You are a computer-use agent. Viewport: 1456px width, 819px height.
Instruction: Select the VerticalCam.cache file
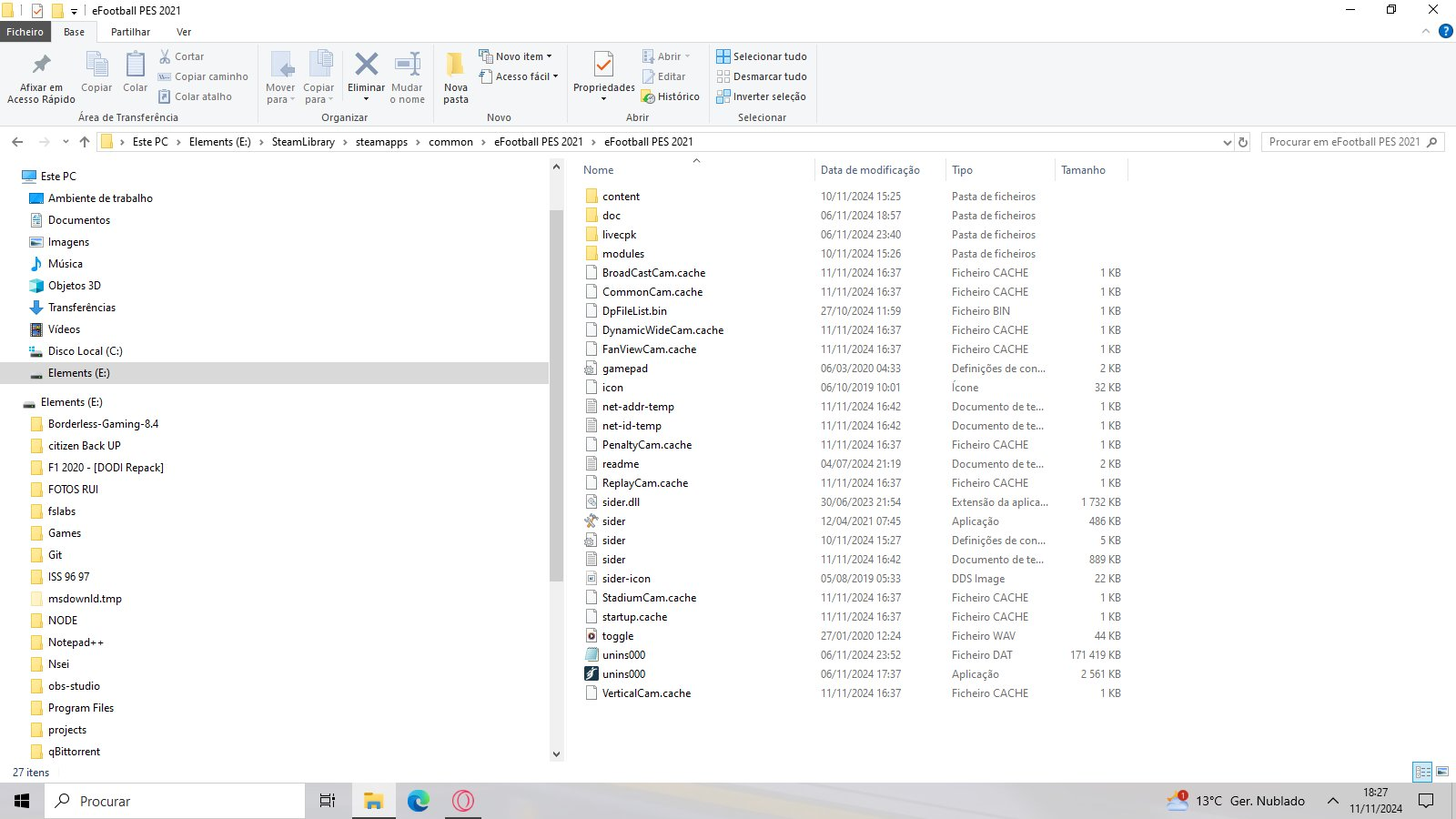[646, 693]
